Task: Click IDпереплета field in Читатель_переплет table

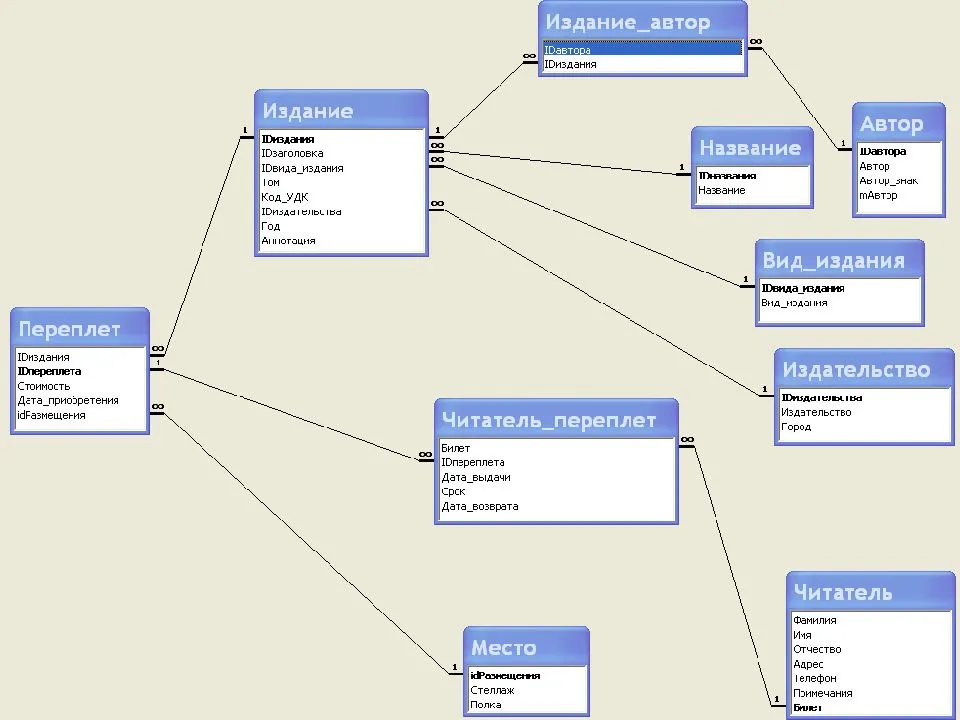Action: (557, 462)
